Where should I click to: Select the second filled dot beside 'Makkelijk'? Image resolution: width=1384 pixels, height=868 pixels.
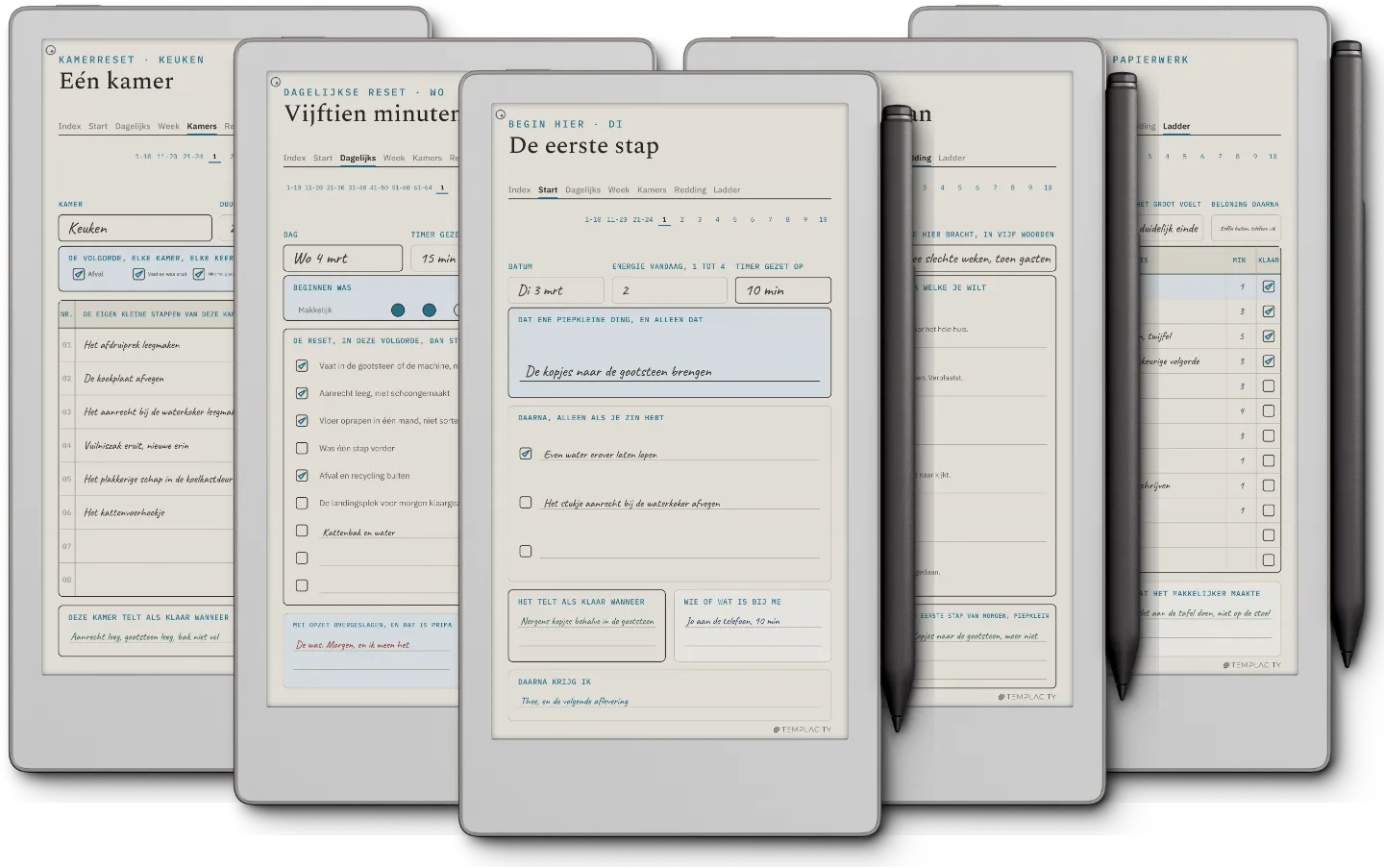430,310
